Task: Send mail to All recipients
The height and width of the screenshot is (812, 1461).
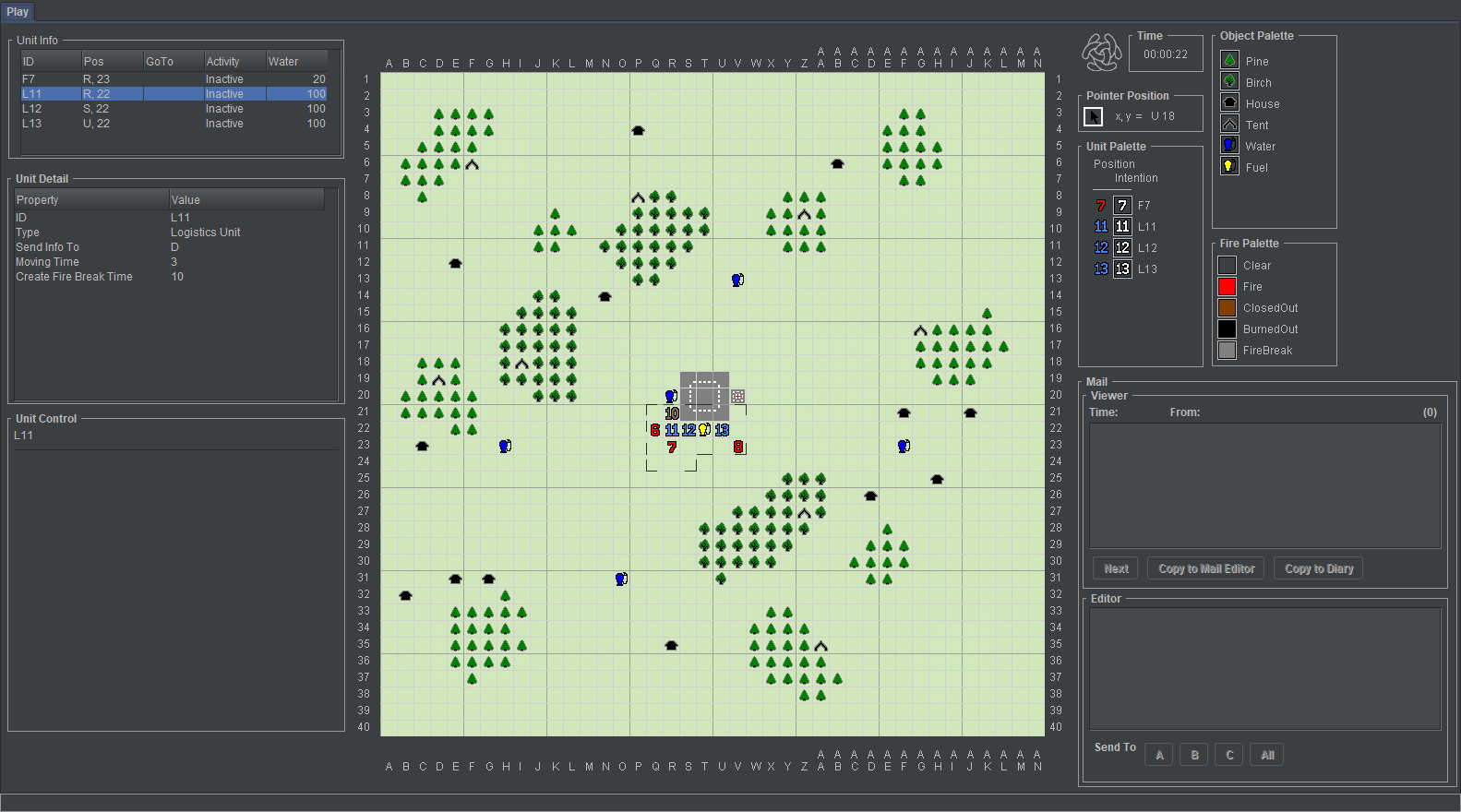Action: (1267, 756)
